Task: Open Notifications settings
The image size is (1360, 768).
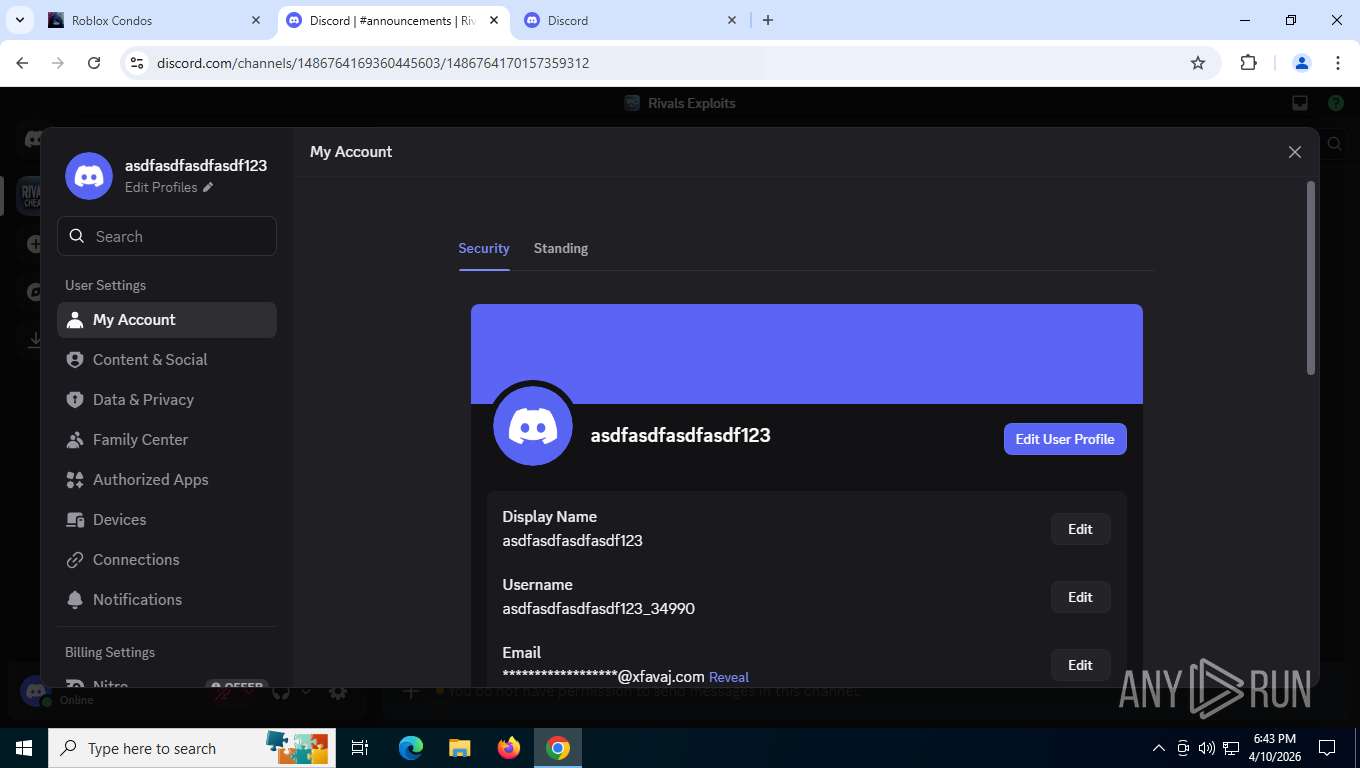Action: coord(167,600)
